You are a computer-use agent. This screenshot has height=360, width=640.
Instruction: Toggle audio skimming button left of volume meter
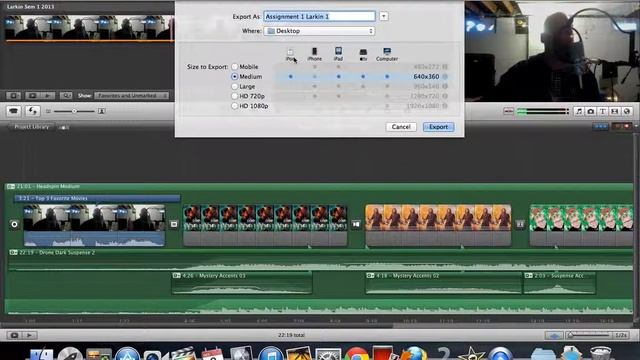(508, 111)
